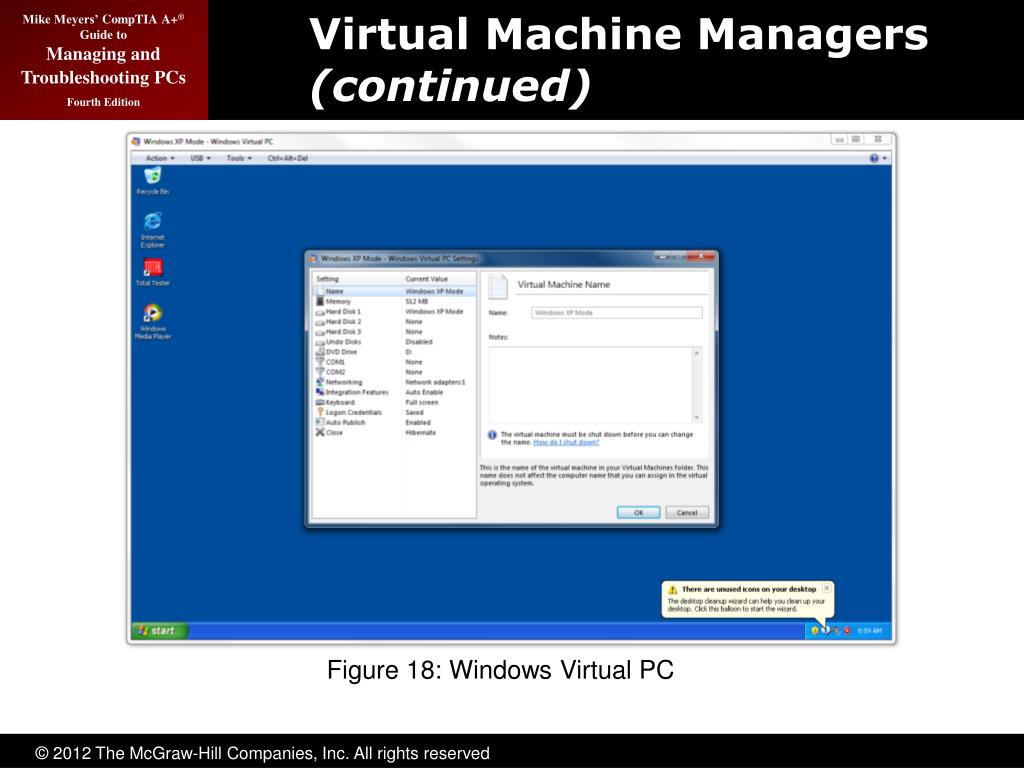The width and height of the screenshot is (1024, 768).
Task: Open the Action dropdown menu
Action: pos(160,158)
